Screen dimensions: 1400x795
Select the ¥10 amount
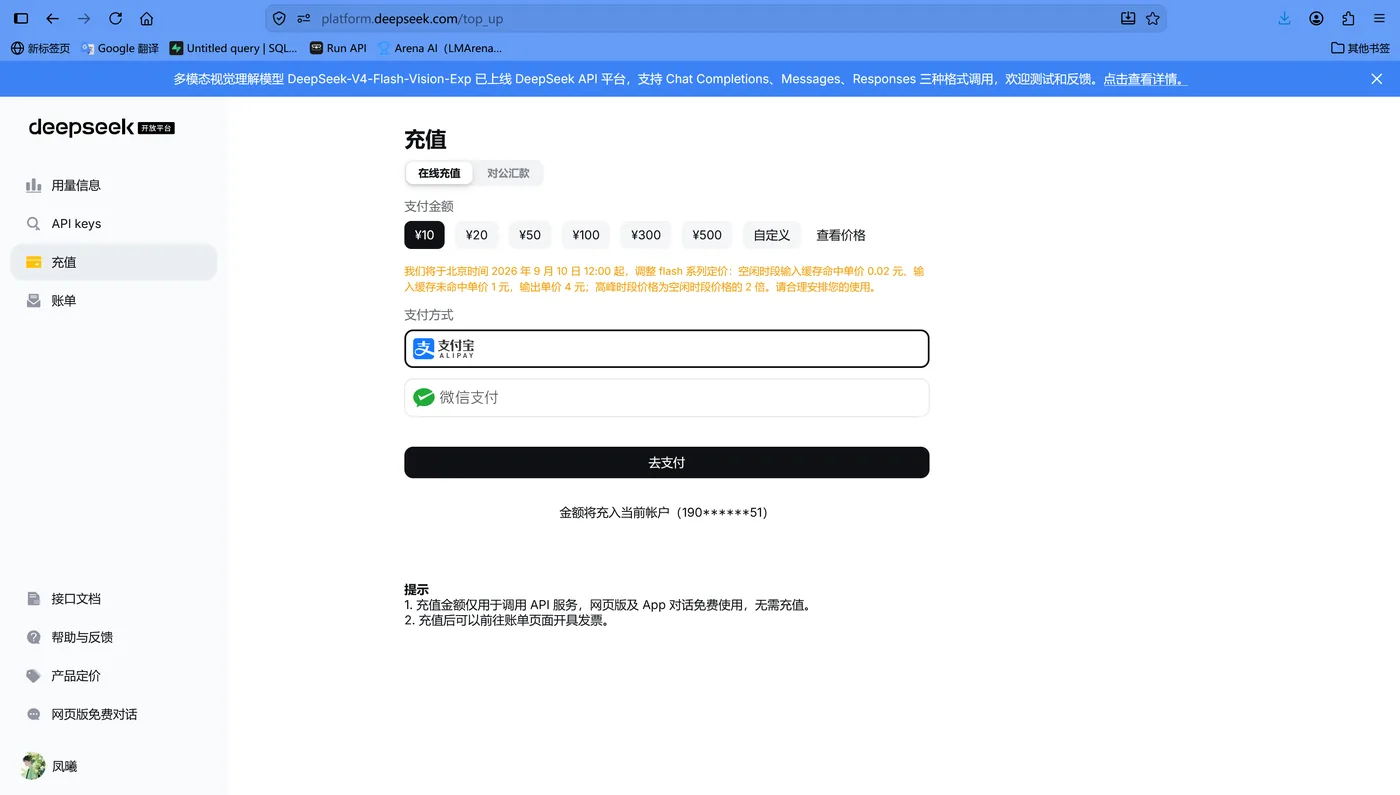[x=424, y=235]
